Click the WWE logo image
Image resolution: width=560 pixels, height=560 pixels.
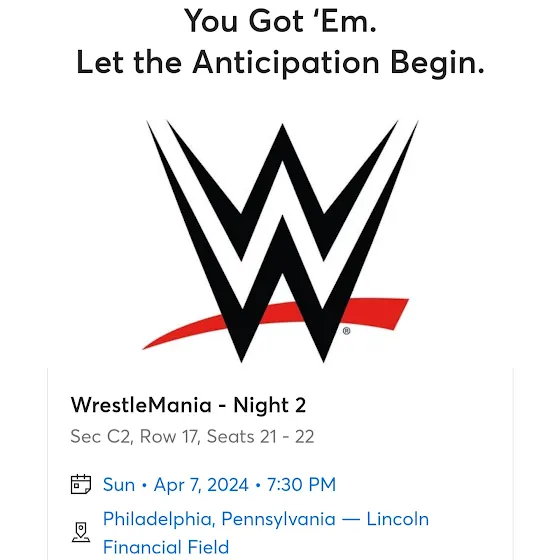(x=280, y=242)
